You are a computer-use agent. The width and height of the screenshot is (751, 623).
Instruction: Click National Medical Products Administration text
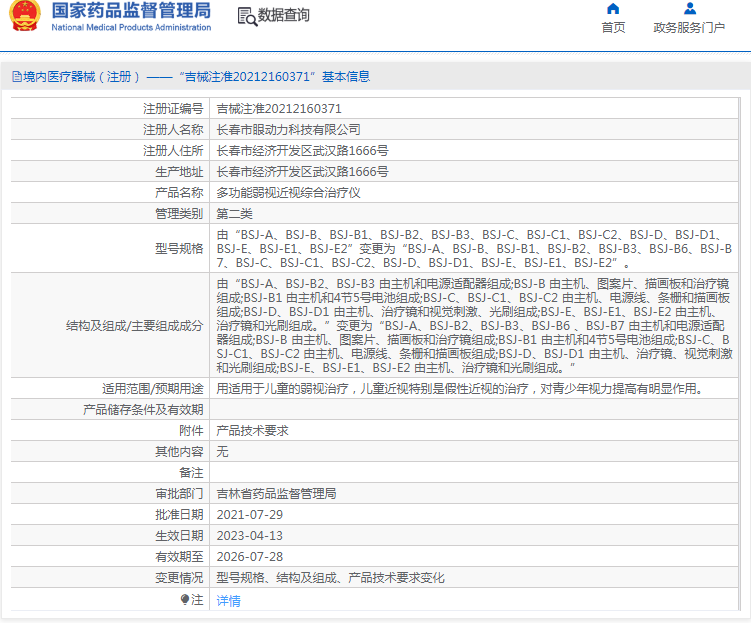131,27
